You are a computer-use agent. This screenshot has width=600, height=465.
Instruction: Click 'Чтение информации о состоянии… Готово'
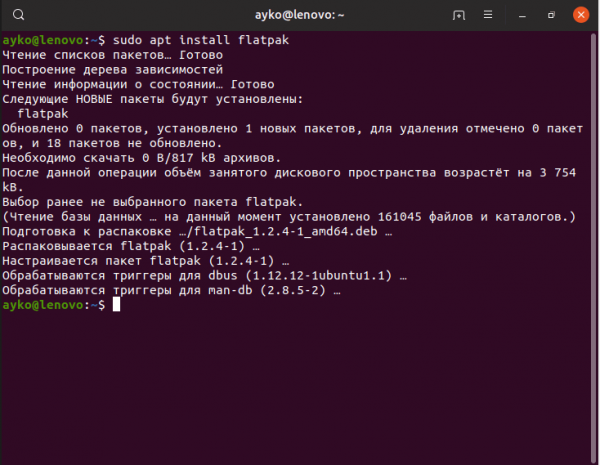(138, 84)
